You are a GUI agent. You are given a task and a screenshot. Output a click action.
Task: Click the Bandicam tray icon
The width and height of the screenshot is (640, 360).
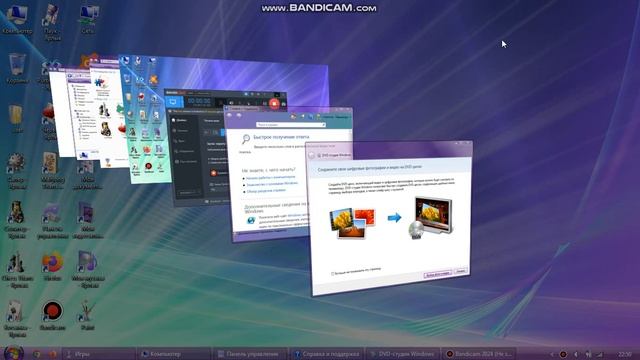click(x=563, y=354)
